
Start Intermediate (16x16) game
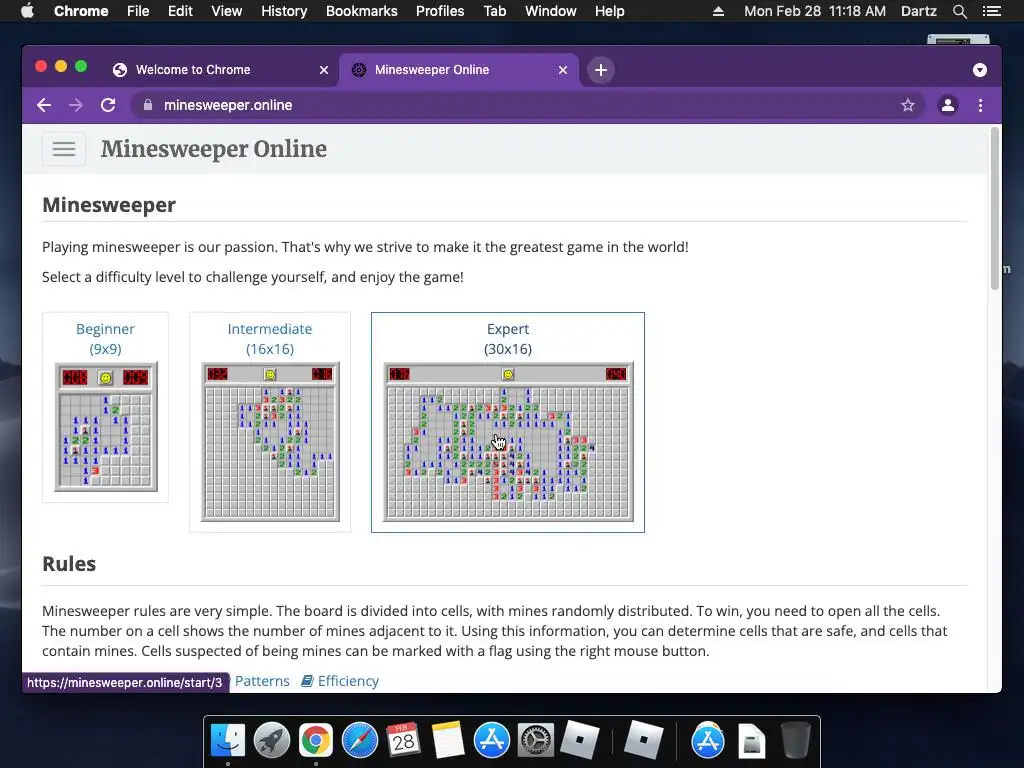[270, 339]
